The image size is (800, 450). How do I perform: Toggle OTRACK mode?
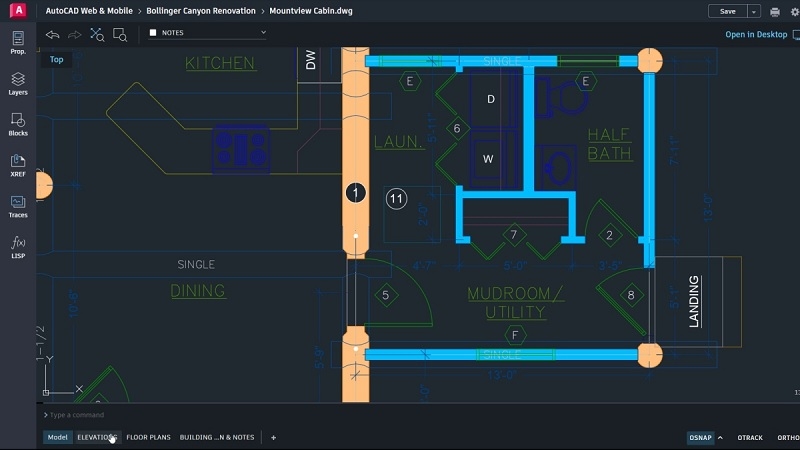[750, 437]
